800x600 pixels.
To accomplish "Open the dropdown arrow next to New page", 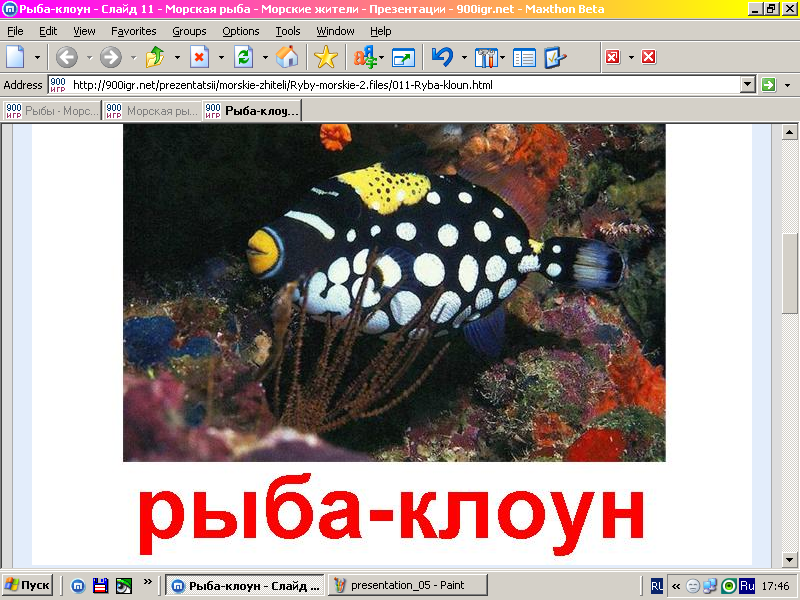I will pyautogui.click(x=38, y=57).
